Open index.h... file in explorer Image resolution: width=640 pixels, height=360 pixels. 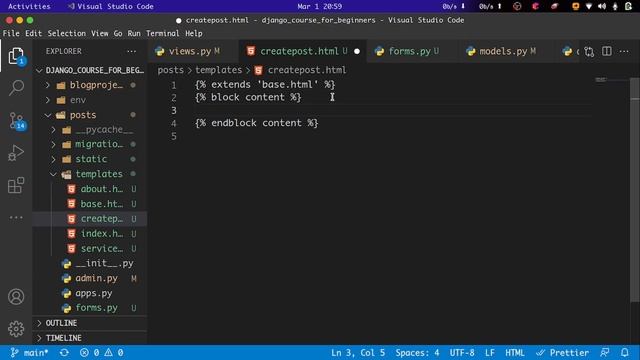90,233
